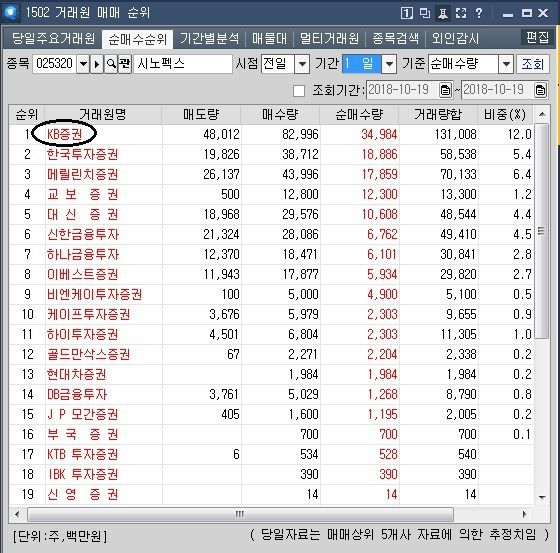Select the 비엔케이투자증권 row

(x=271, y=294)
